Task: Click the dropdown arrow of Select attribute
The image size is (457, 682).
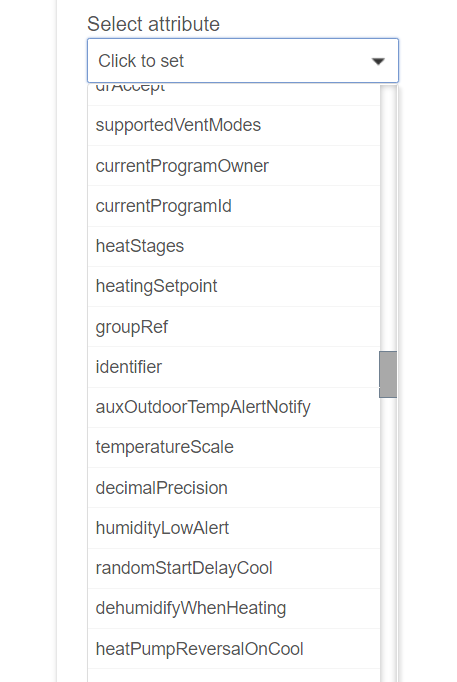Action: 378,61
